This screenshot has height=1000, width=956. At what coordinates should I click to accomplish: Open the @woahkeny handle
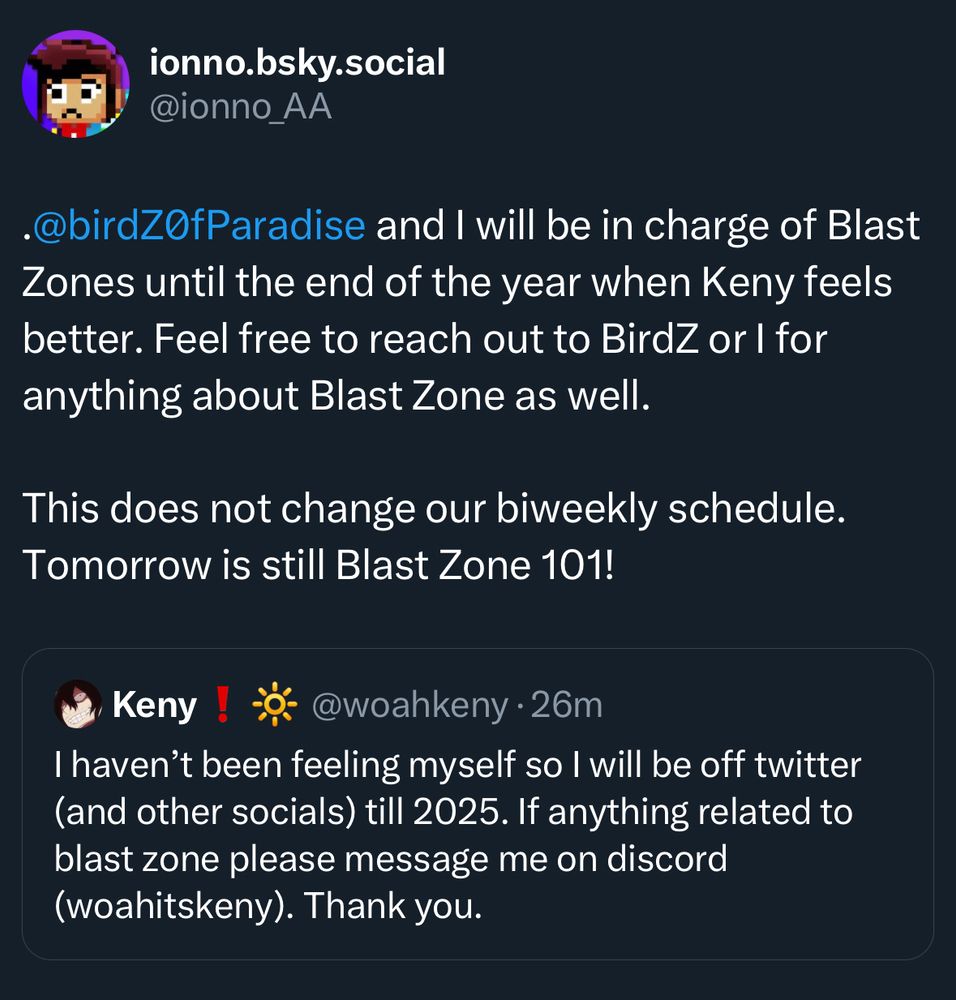click(411, 706)
